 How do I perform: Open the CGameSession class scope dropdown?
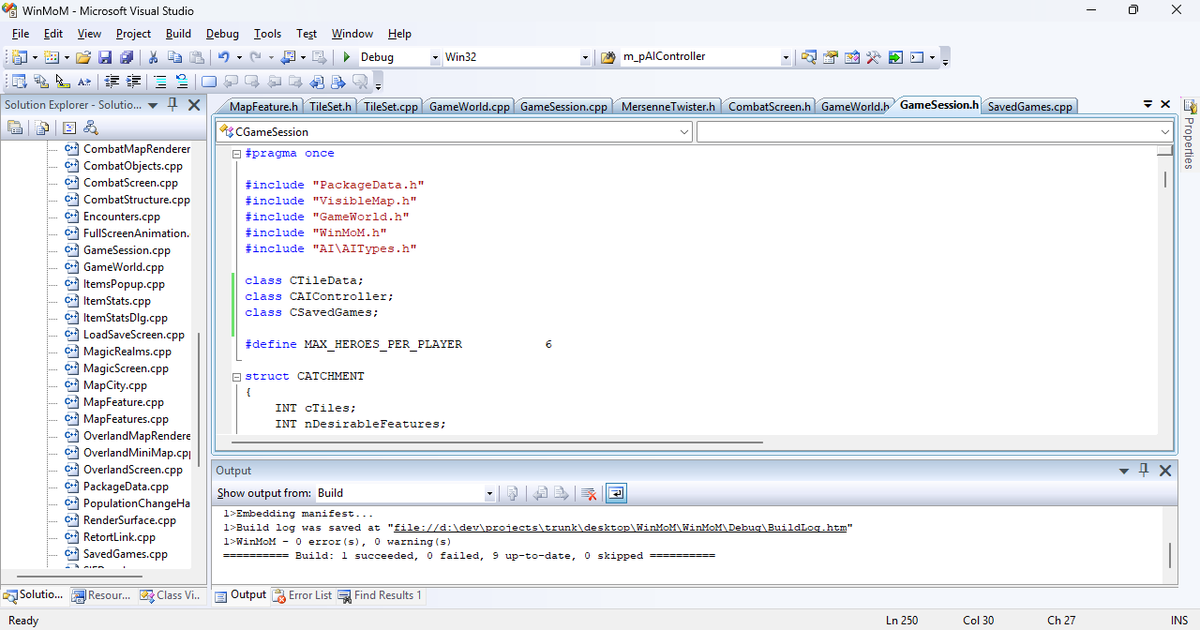pyautogui.click(x=684, y=132)
